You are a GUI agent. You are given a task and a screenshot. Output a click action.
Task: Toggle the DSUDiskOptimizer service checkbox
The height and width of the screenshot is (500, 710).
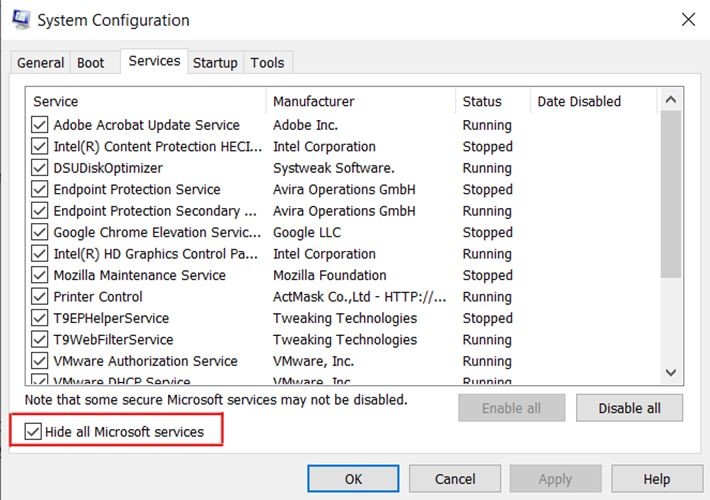40,168
